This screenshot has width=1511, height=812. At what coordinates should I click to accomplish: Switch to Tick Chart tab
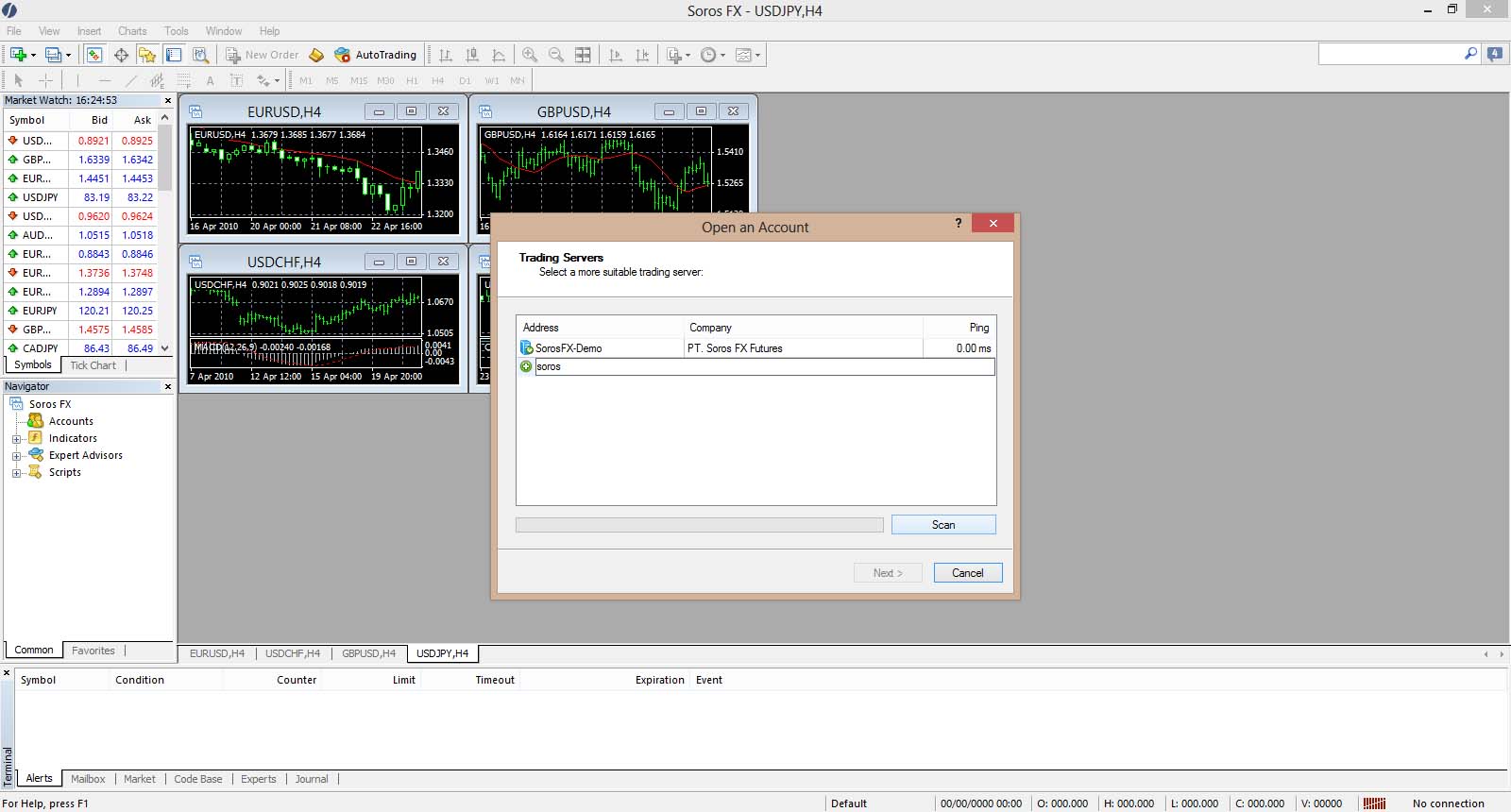93,365
